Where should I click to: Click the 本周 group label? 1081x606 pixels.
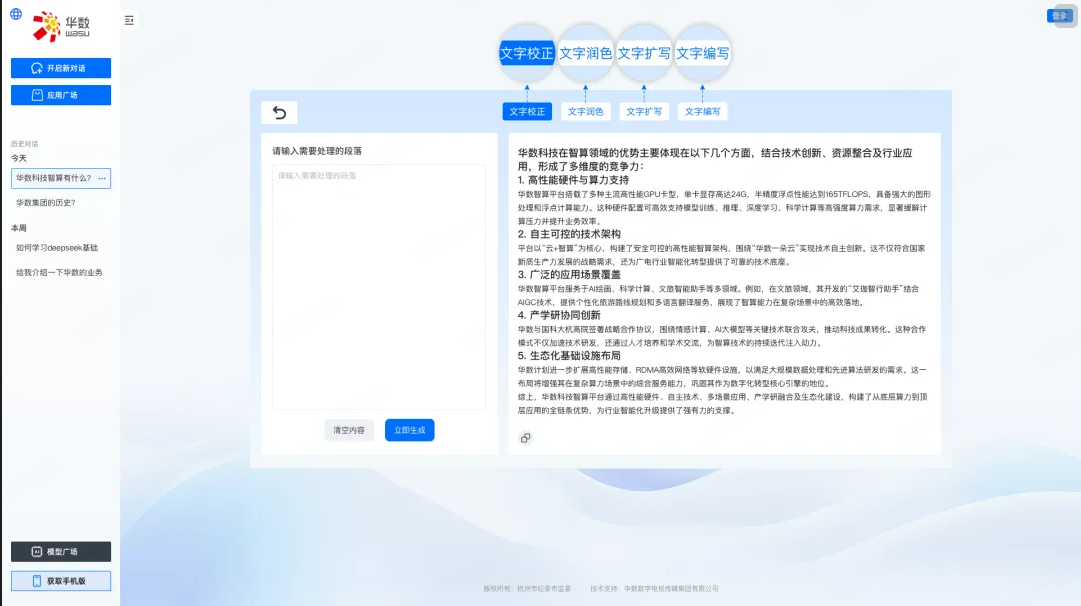(x=19, y=228)
